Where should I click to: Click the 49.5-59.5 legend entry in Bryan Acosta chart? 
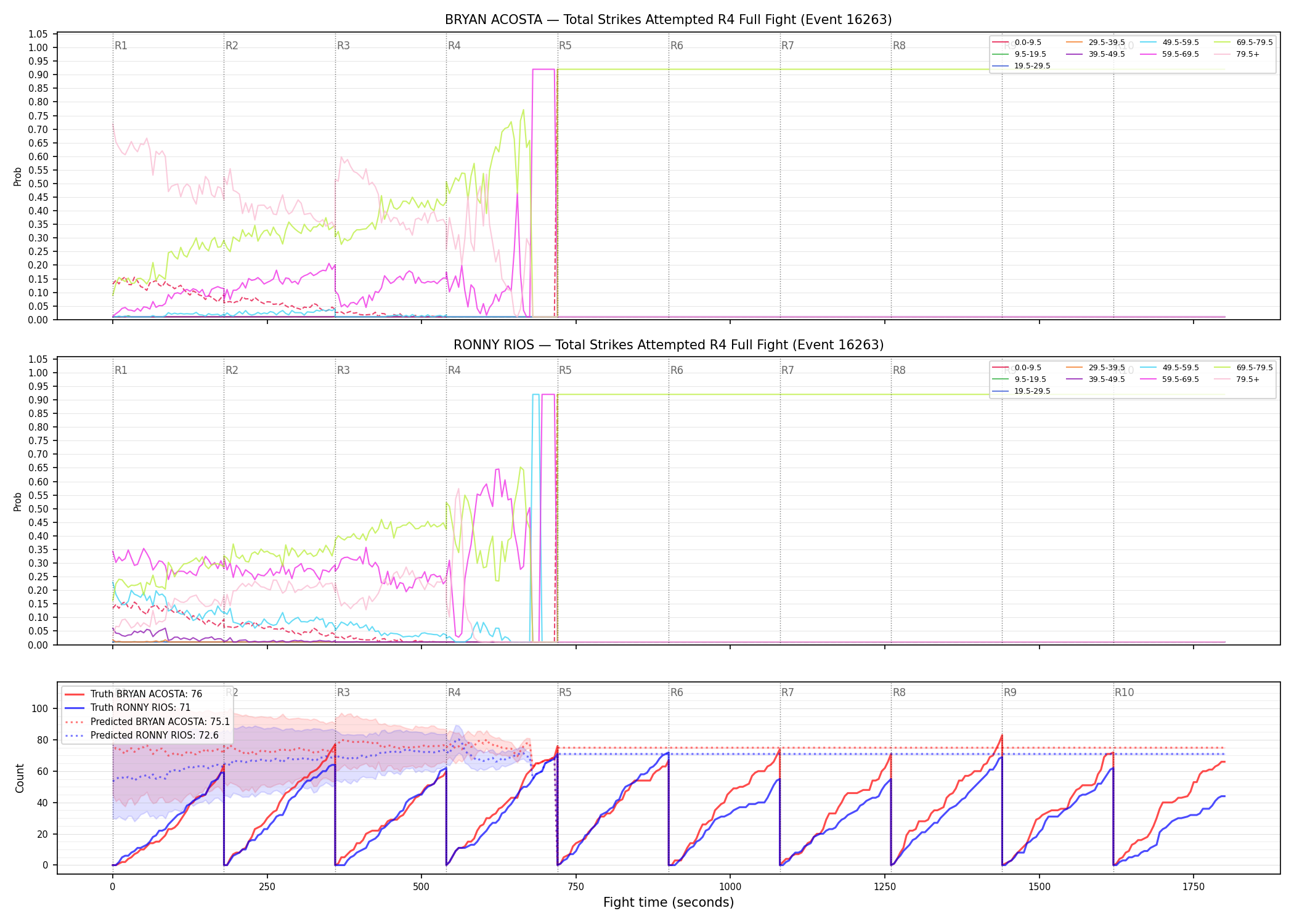tap(1170, 43)
